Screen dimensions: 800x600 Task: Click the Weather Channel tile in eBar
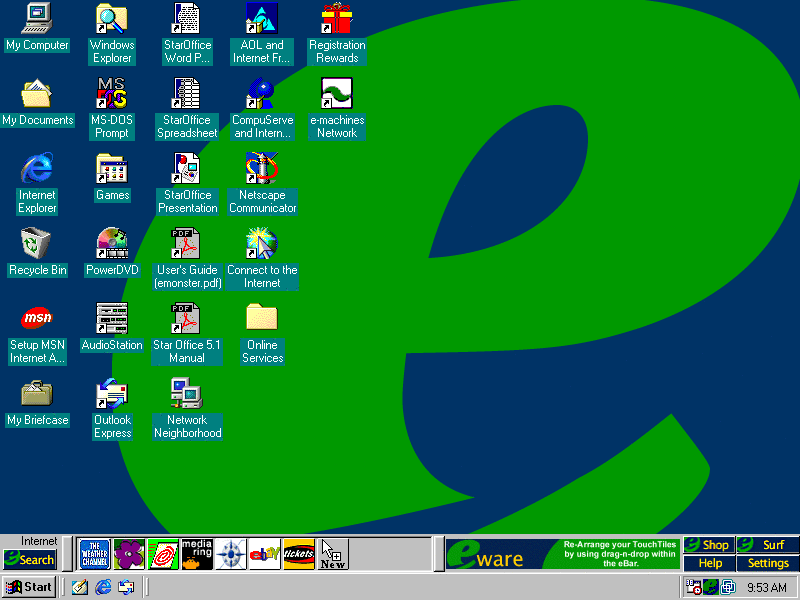pyautogui.click(x=94, y=554)
